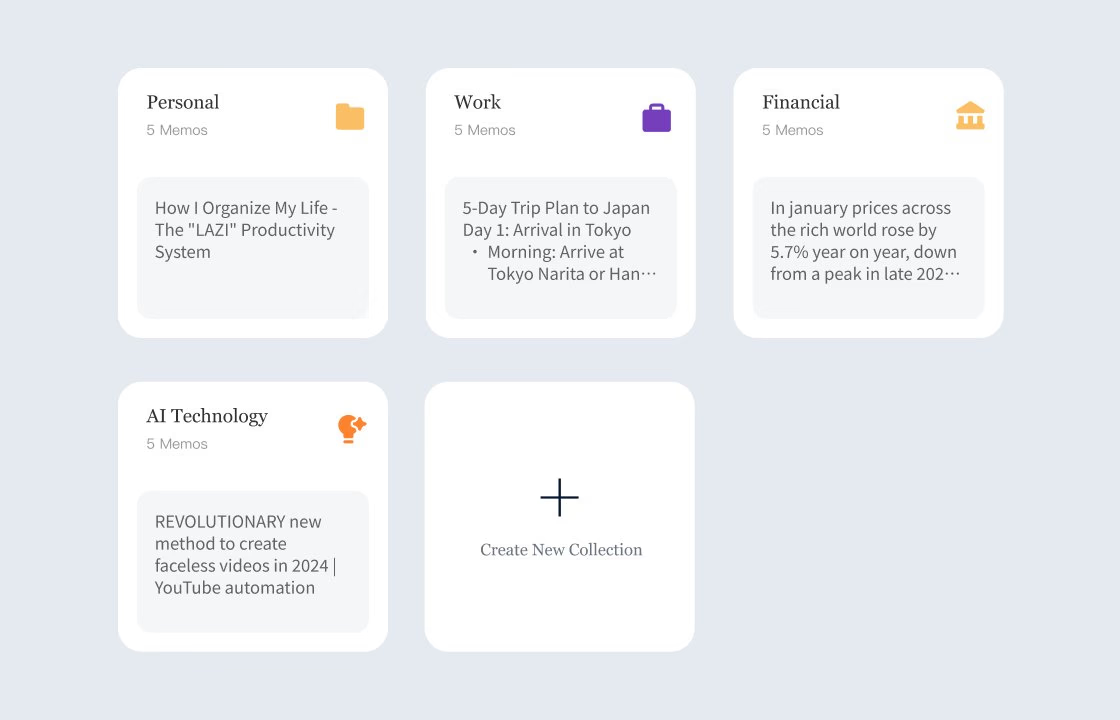Viewport: 1120px width, 720px height.
Task: Click the Create New Collection label
Action: coord(561,550)
